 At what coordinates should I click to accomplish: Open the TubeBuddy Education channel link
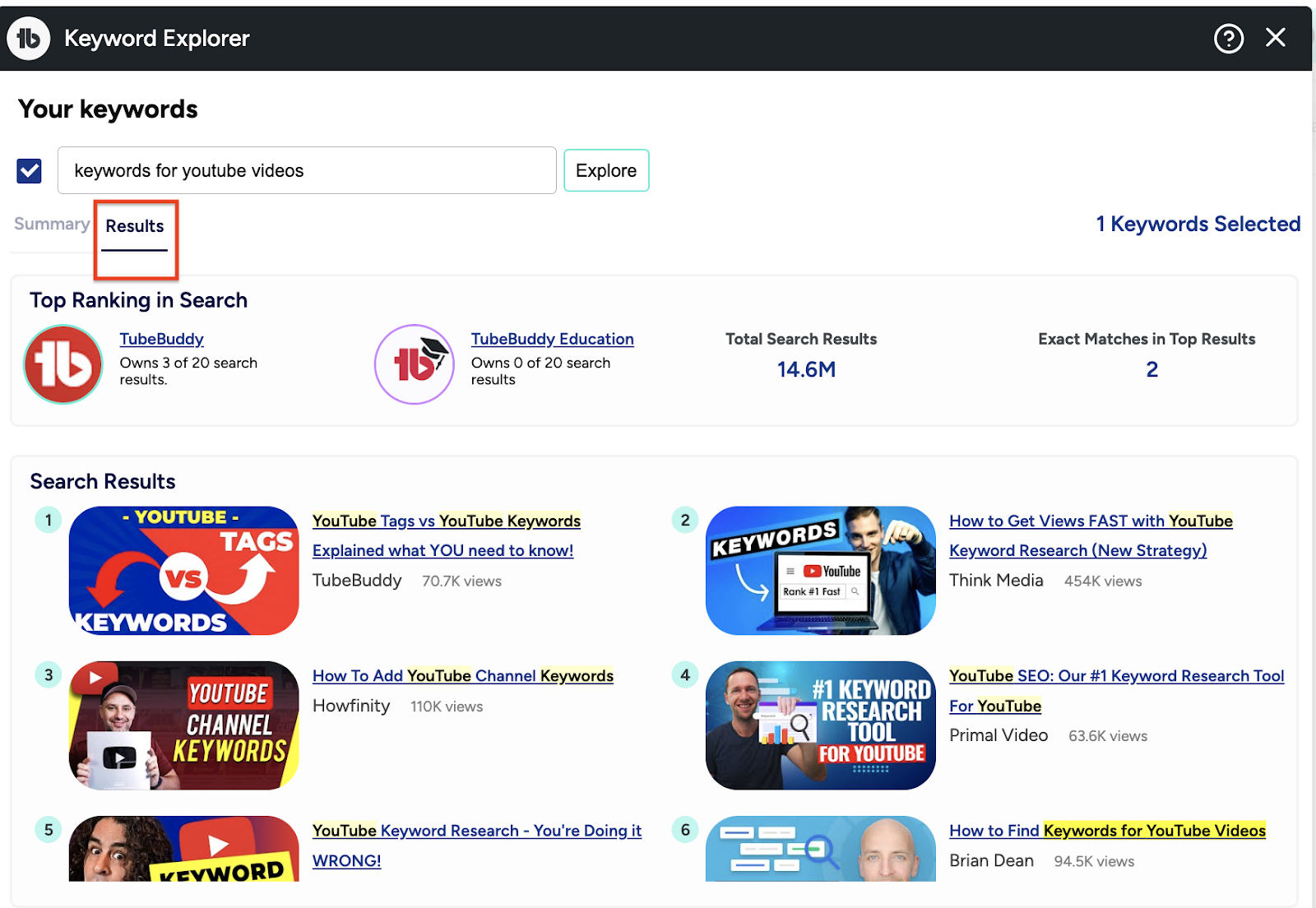pos(553,339)
